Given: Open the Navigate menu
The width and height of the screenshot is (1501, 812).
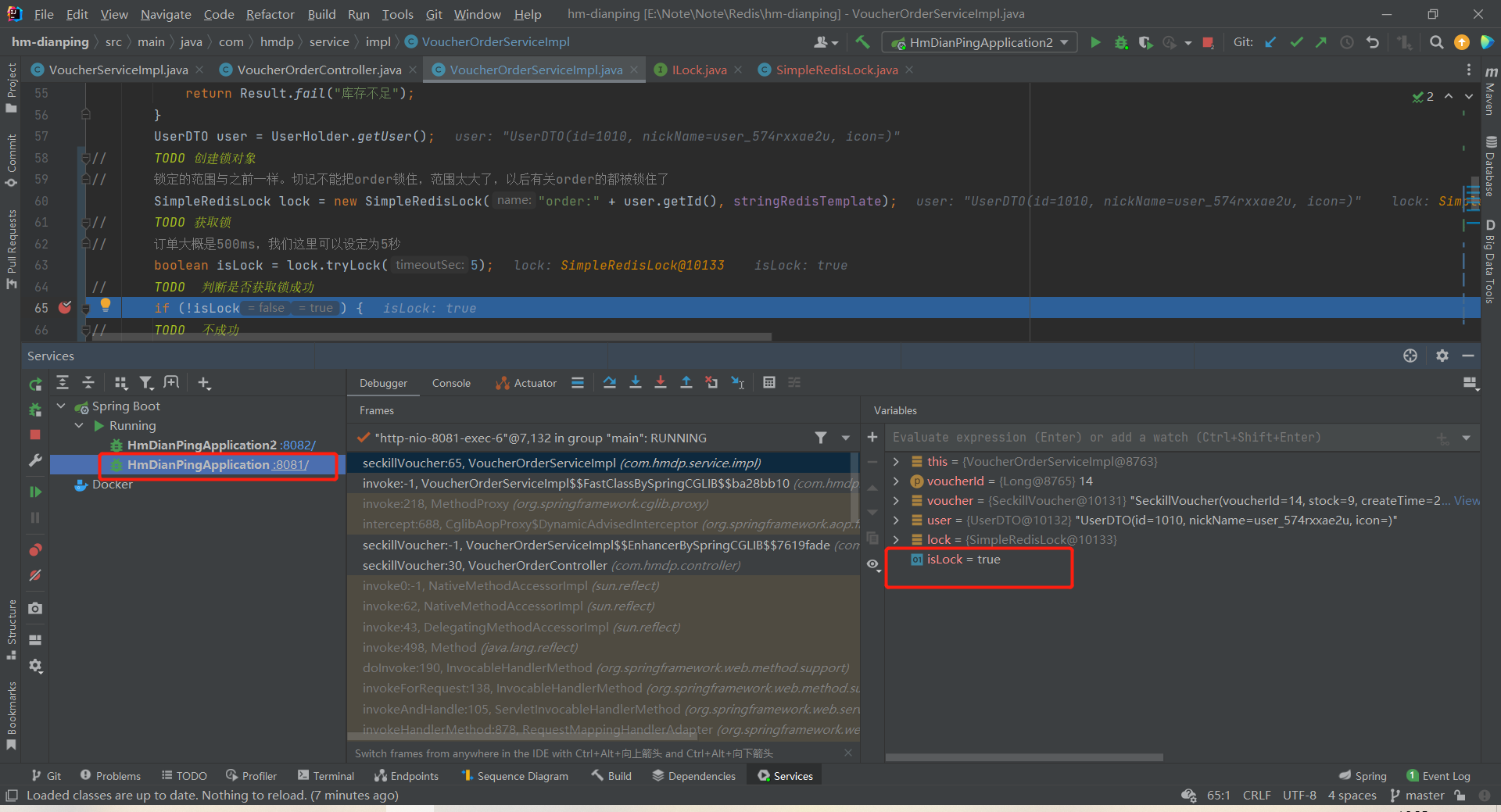Looking at the screenshot, I should 166,14.
